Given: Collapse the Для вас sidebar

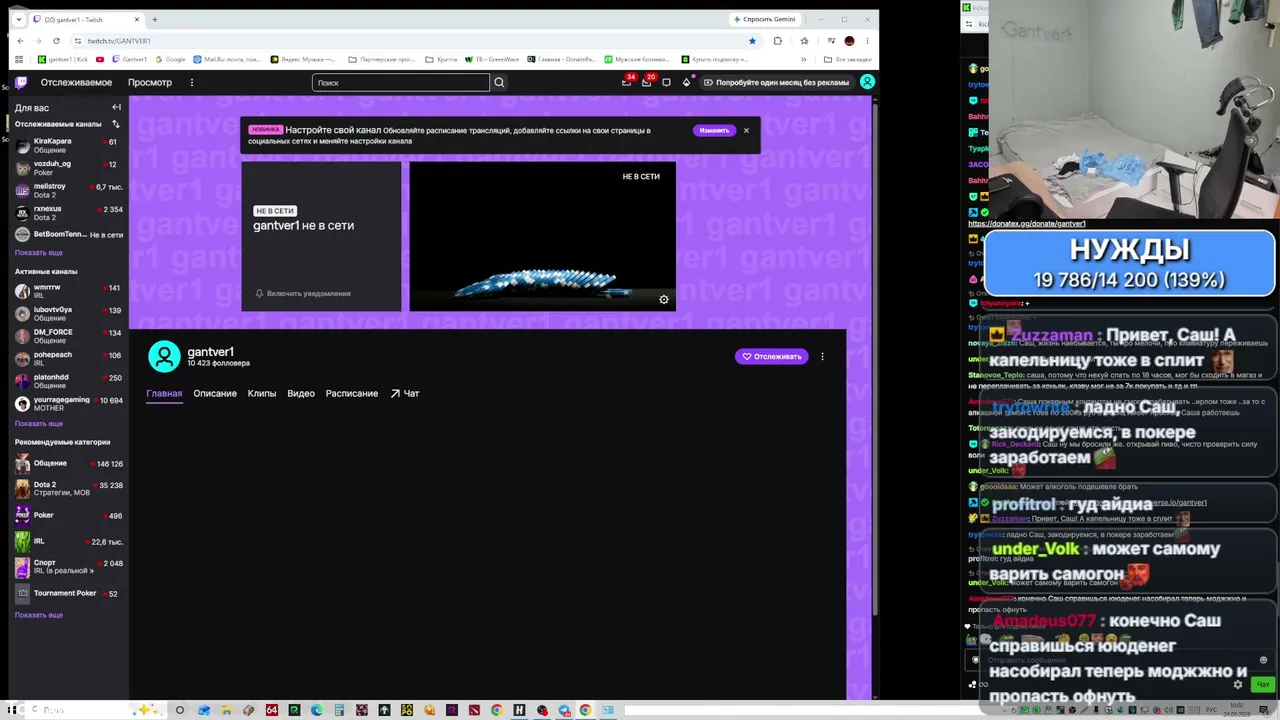Looking at the screenshot, I should pyautogui.click(x=116, y=107).
